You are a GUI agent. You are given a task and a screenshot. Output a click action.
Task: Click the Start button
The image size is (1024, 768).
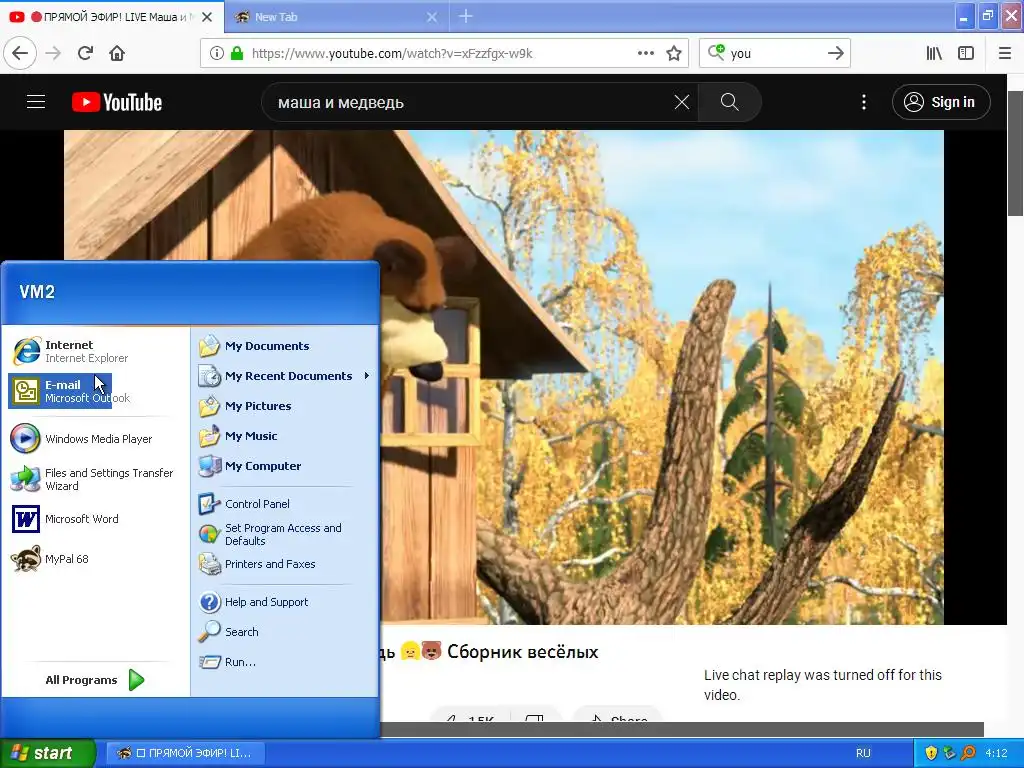click(x=47, y=753)
